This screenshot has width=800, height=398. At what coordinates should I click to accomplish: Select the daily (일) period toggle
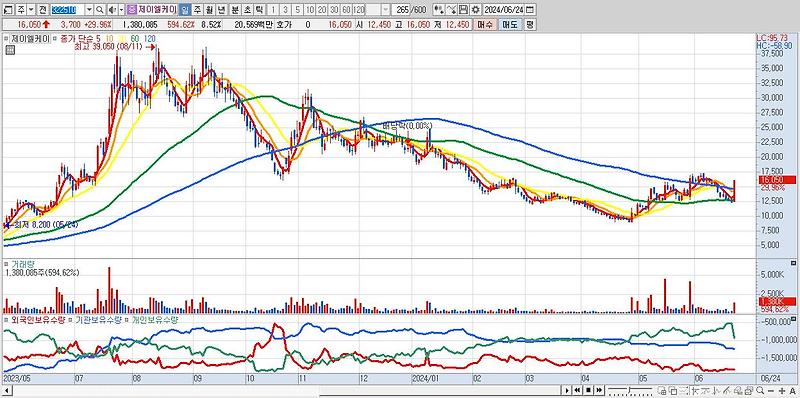coord(185,10)
